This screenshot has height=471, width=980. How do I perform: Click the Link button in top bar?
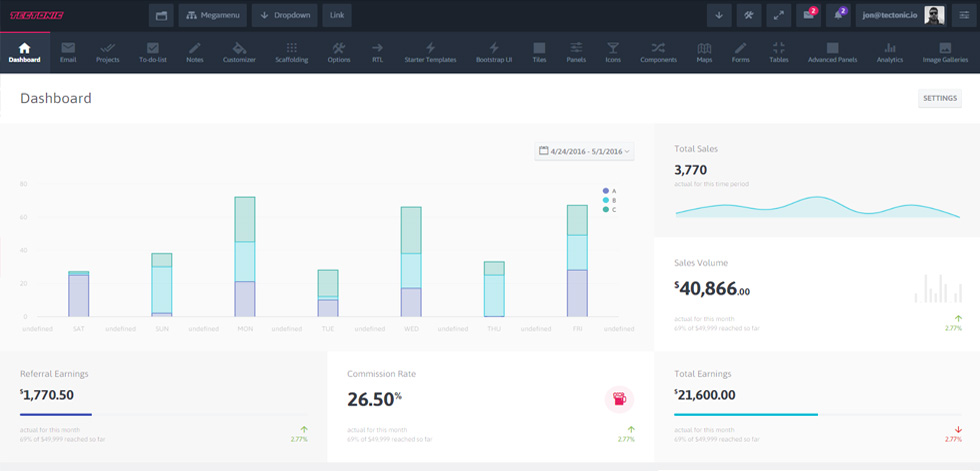pos(337,16)
